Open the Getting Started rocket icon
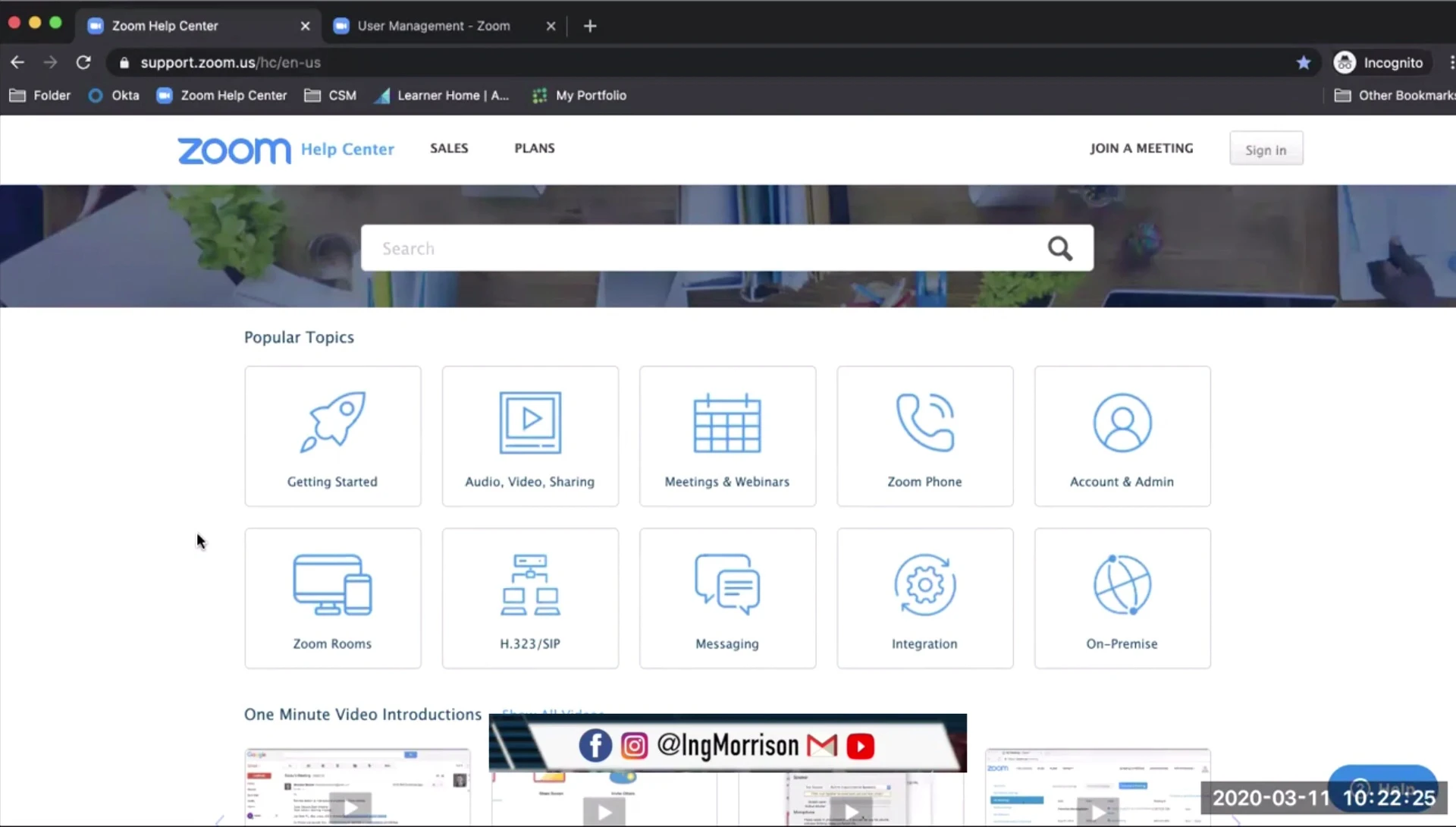Viewport: 1456px width, 827px height. 333,422
